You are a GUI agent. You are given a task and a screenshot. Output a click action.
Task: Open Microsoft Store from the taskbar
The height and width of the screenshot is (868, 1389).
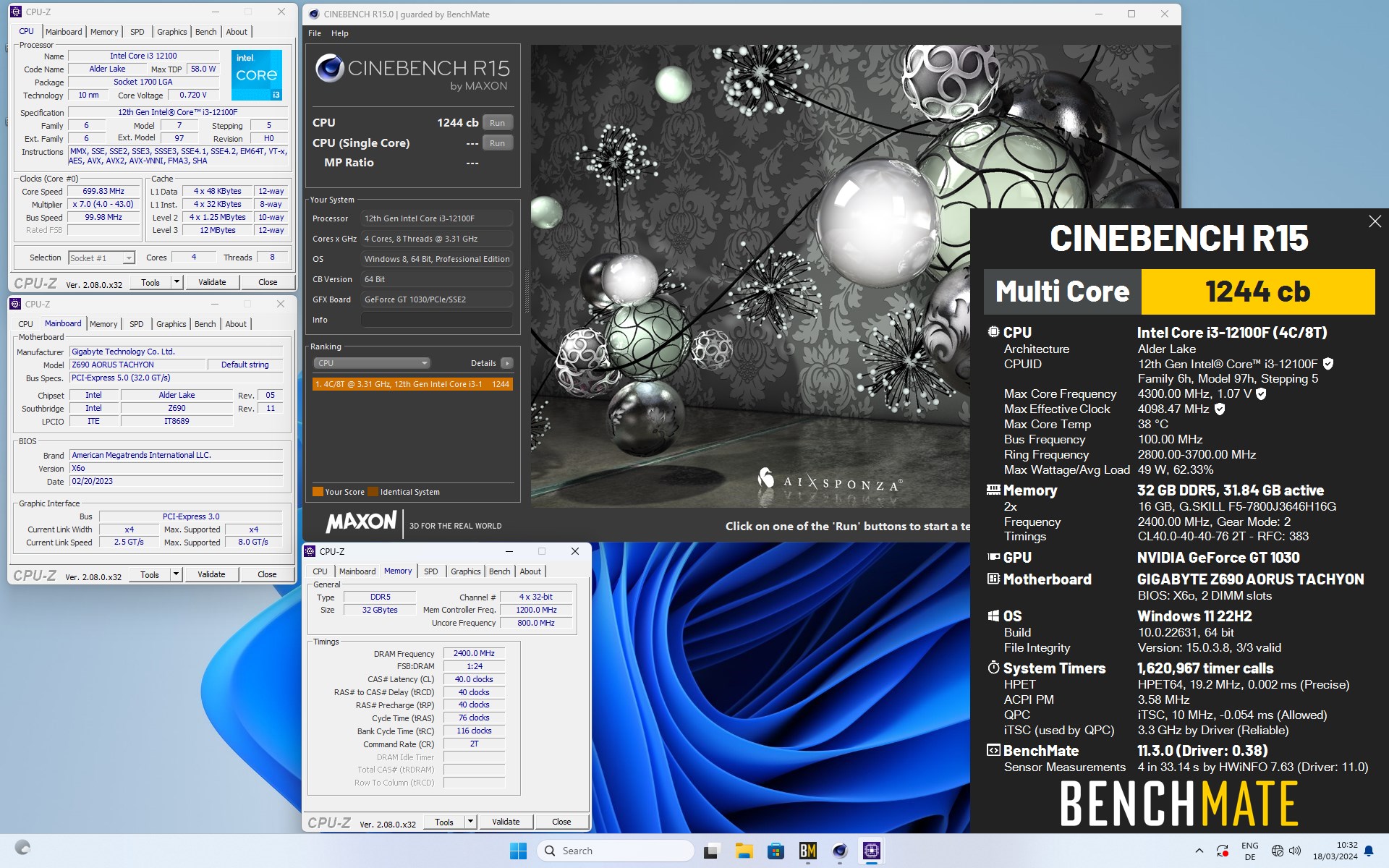coord(776,851)
